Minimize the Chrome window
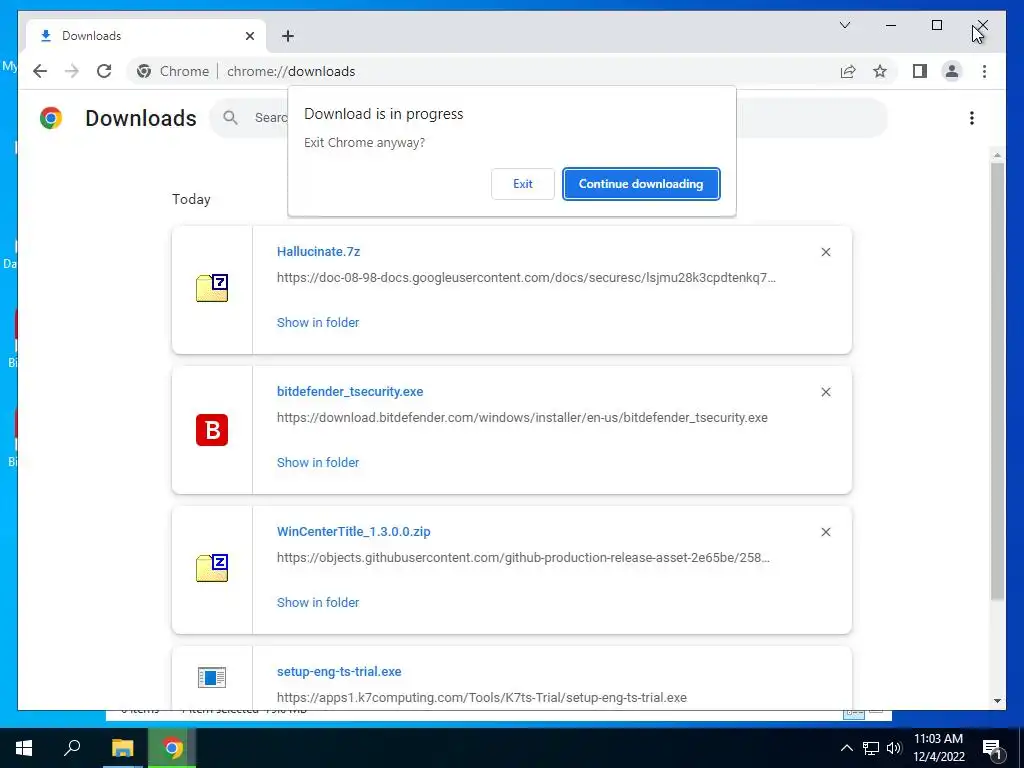Screen dimensions: 1024x768 coord(891,25)
